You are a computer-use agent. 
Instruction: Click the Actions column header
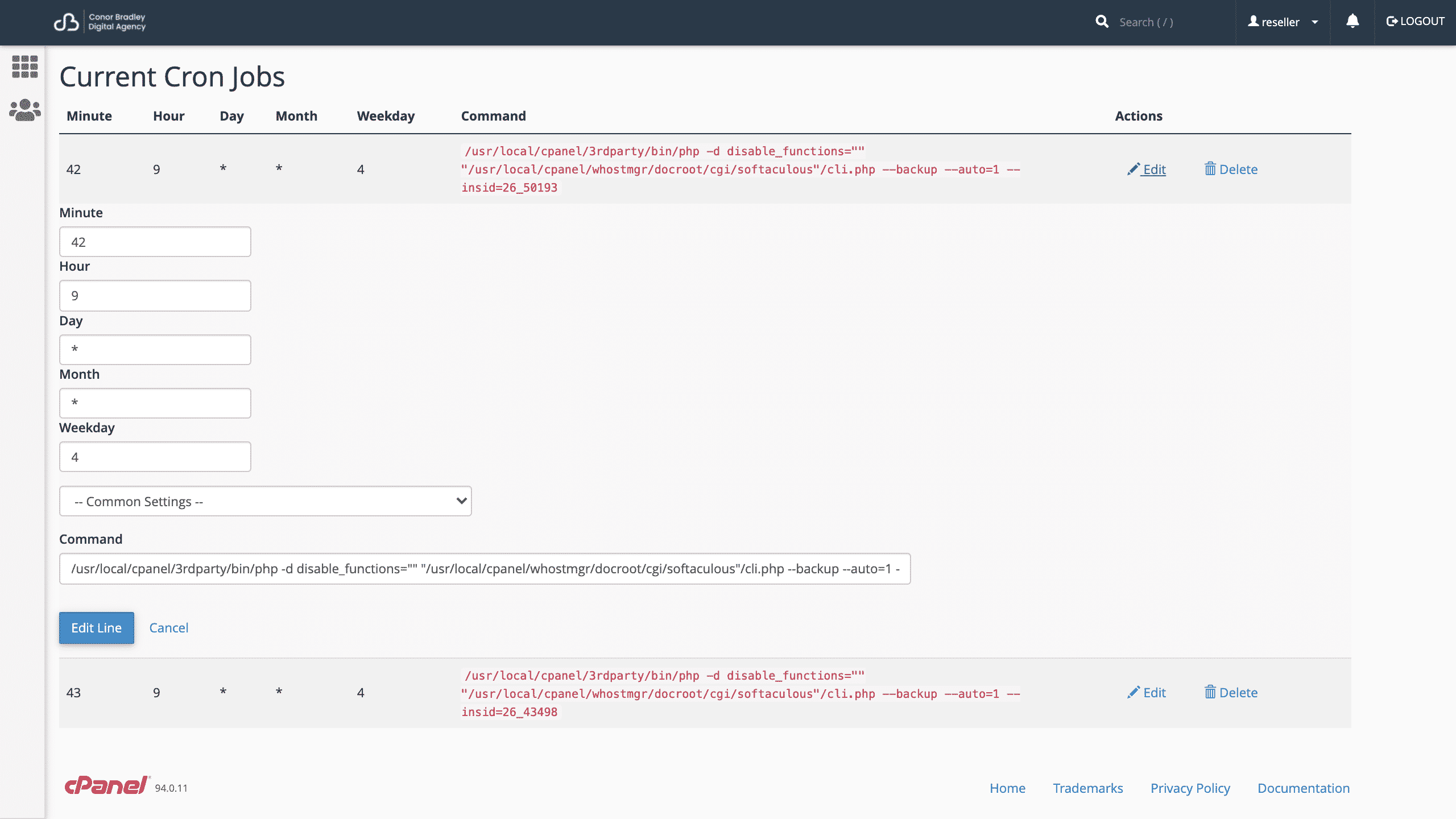click(1138, 115)
